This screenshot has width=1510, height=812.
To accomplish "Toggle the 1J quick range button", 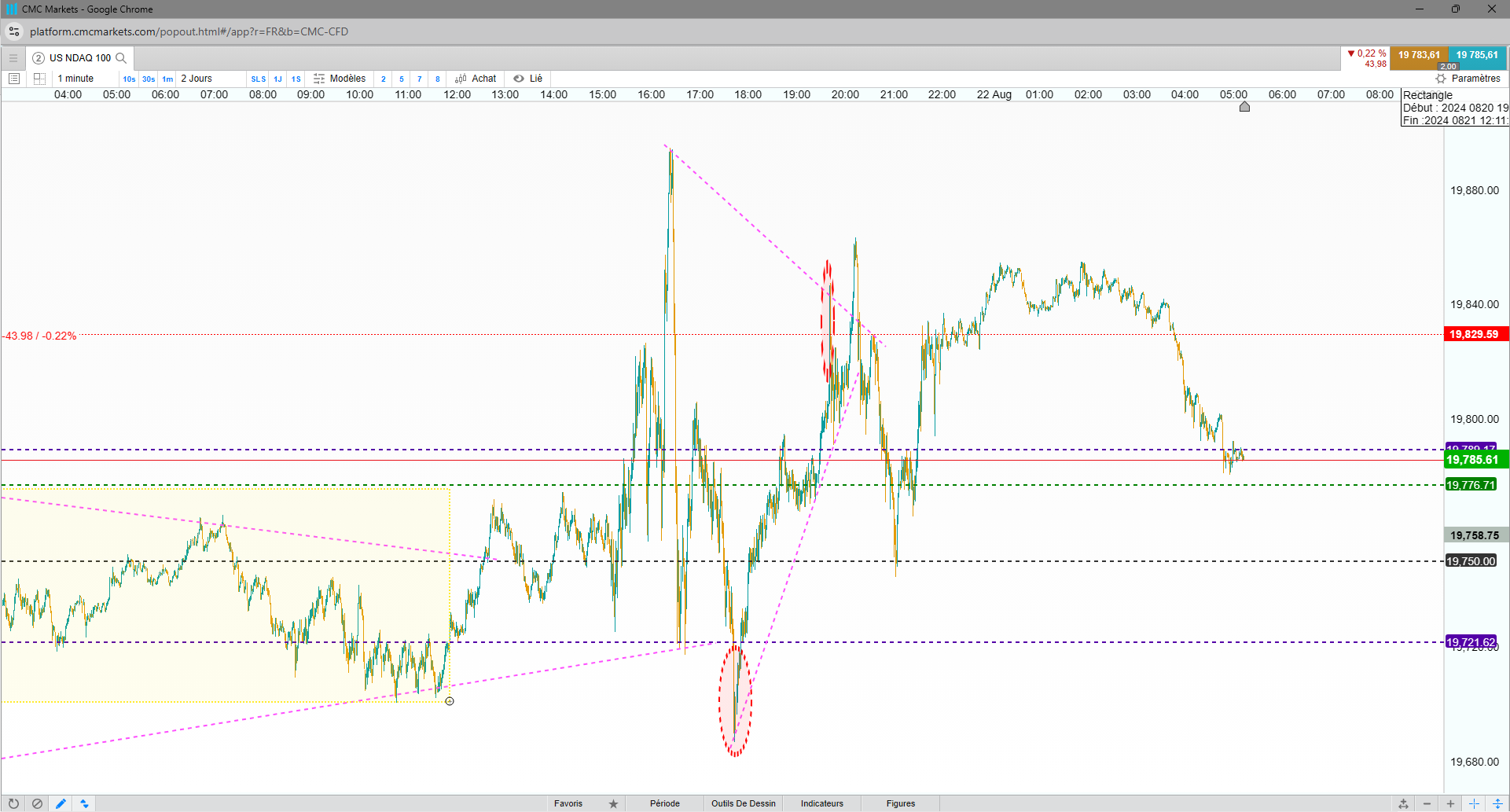I will pyautogui.click(x=277, y=79).
